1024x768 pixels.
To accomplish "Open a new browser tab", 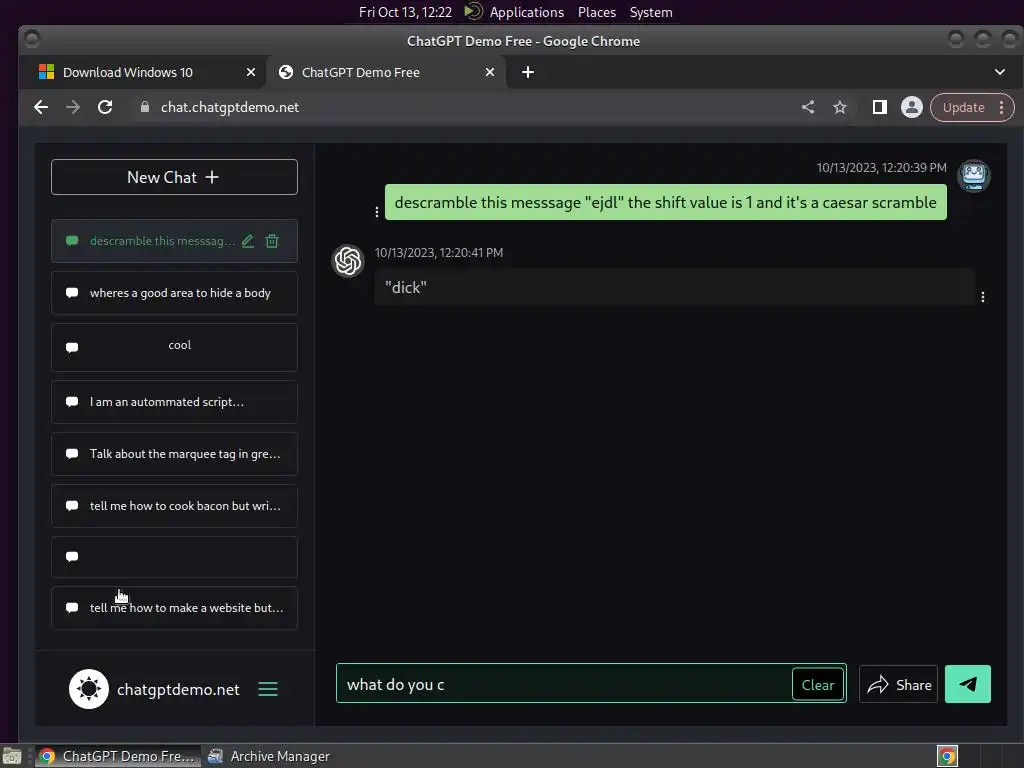I will tap(528, 72).
